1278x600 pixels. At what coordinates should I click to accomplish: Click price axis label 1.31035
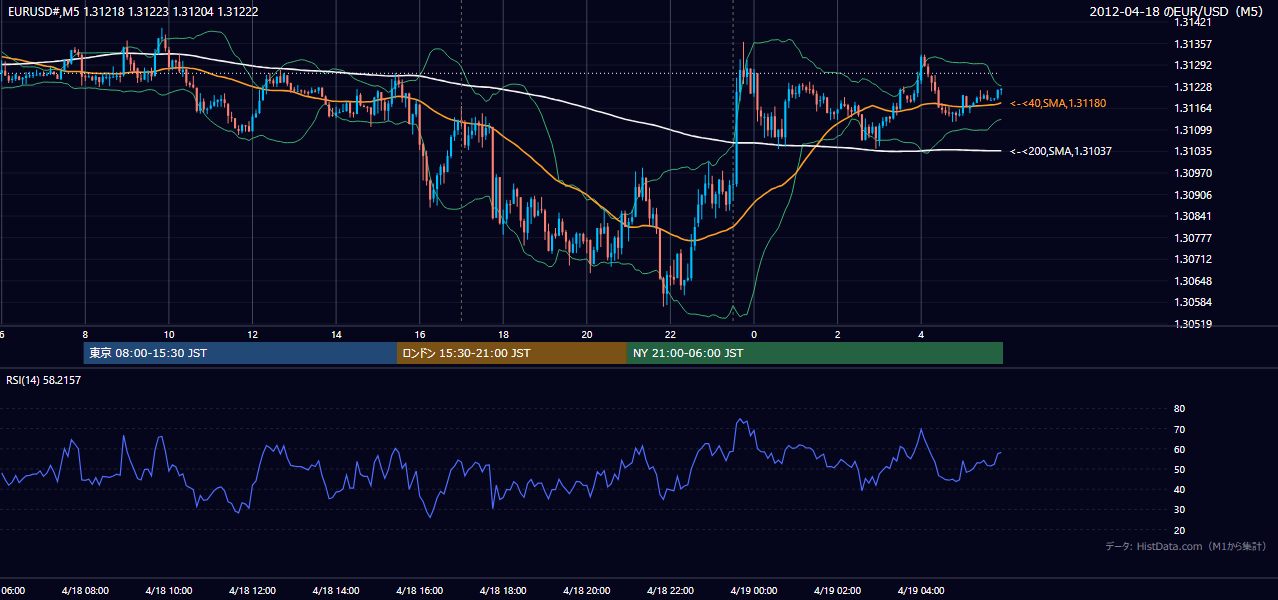point(1192,151)
